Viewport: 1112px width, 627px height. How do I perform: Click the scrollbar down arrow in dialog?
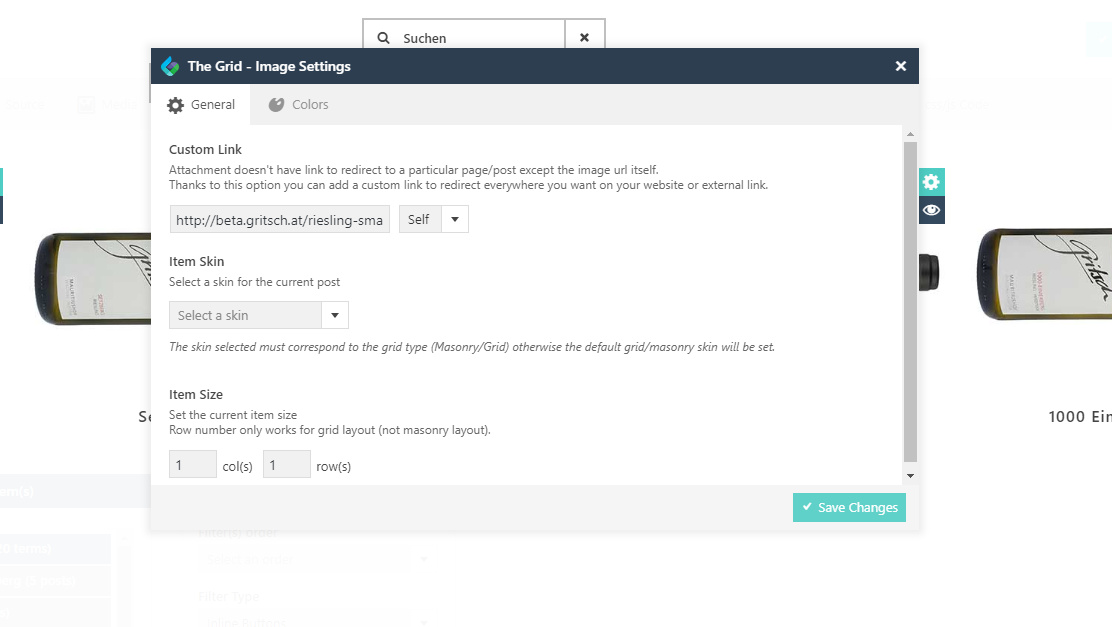910,476
